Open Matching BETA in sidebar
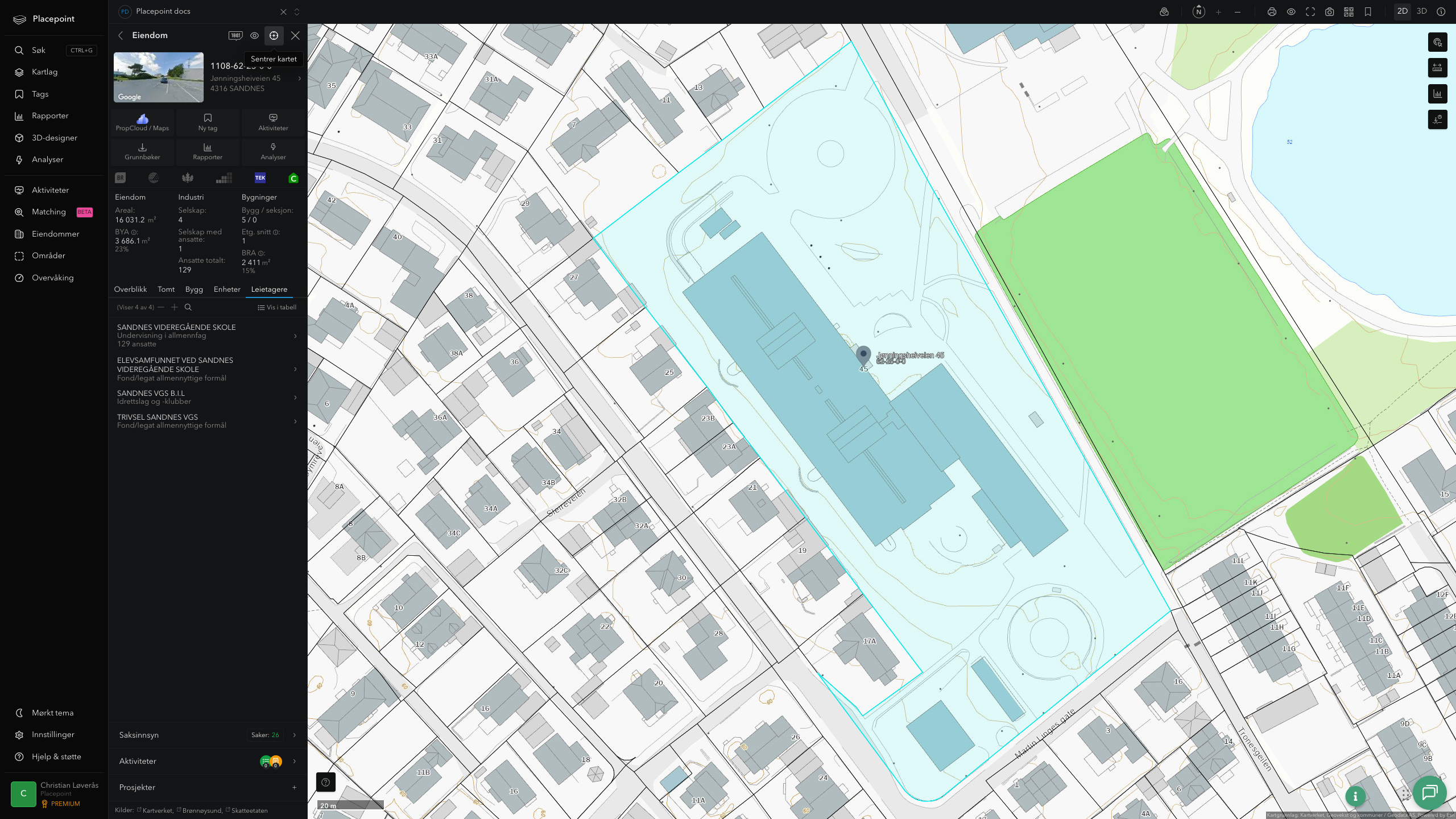Screen dimensions: 1456x819 pos(54,212)
